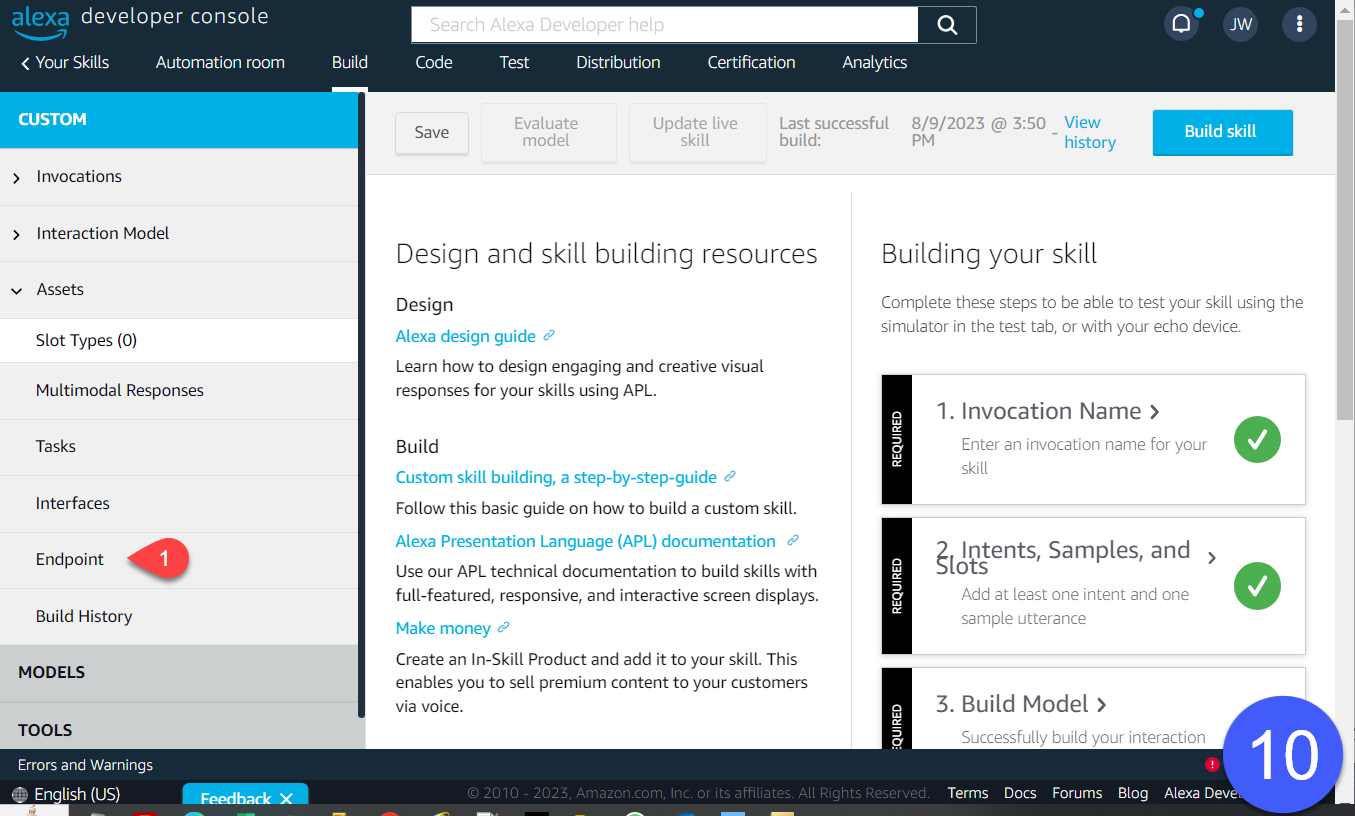Expand the Interaction Model section
This screenshot has width=1355, height=816.
(x=17, y=234)
